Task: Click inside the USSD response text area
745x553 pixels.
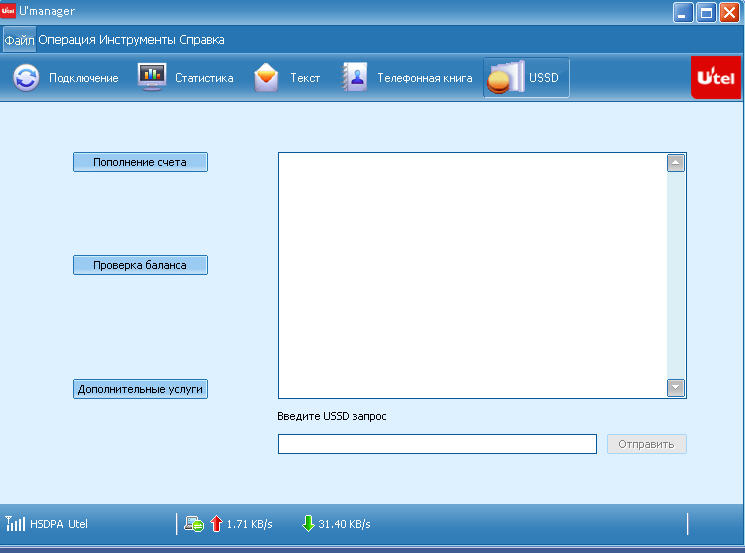Action: tap(473, 276)
